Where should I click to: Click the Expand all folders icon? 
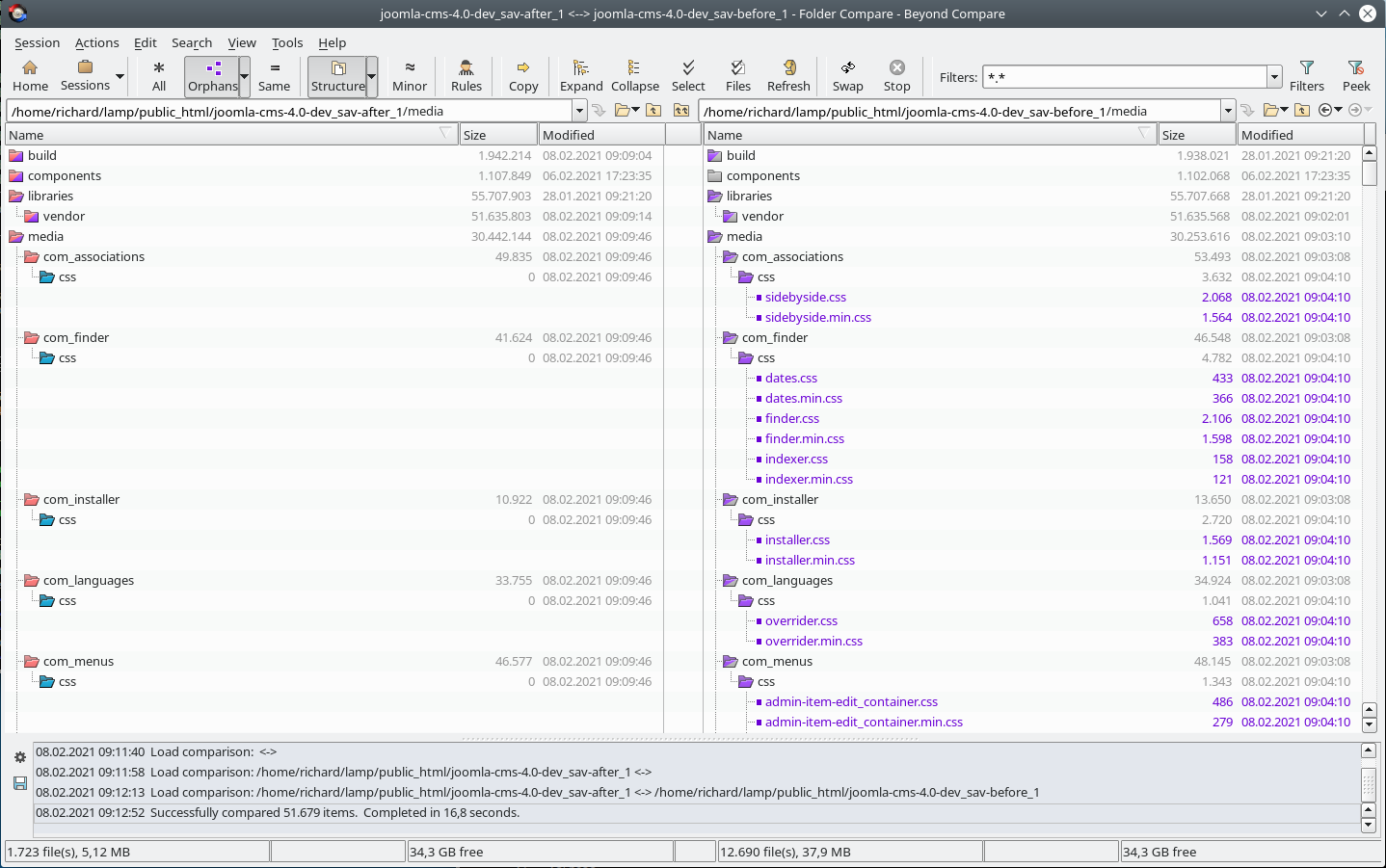tap(581, 76)
